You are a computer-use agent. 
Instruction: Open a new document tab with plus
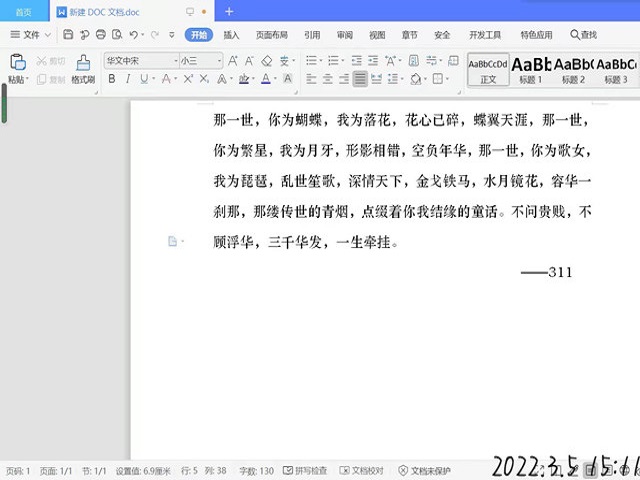(x=229, y=12)
